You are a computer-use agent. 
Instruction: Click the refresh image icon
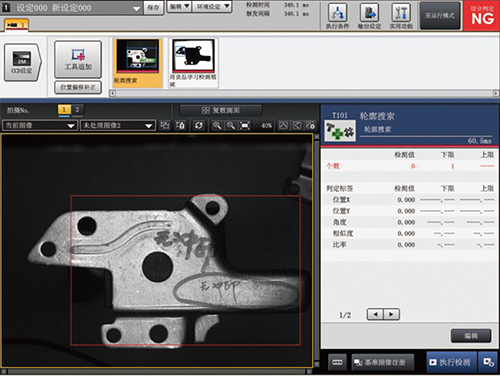pos(199,126)
